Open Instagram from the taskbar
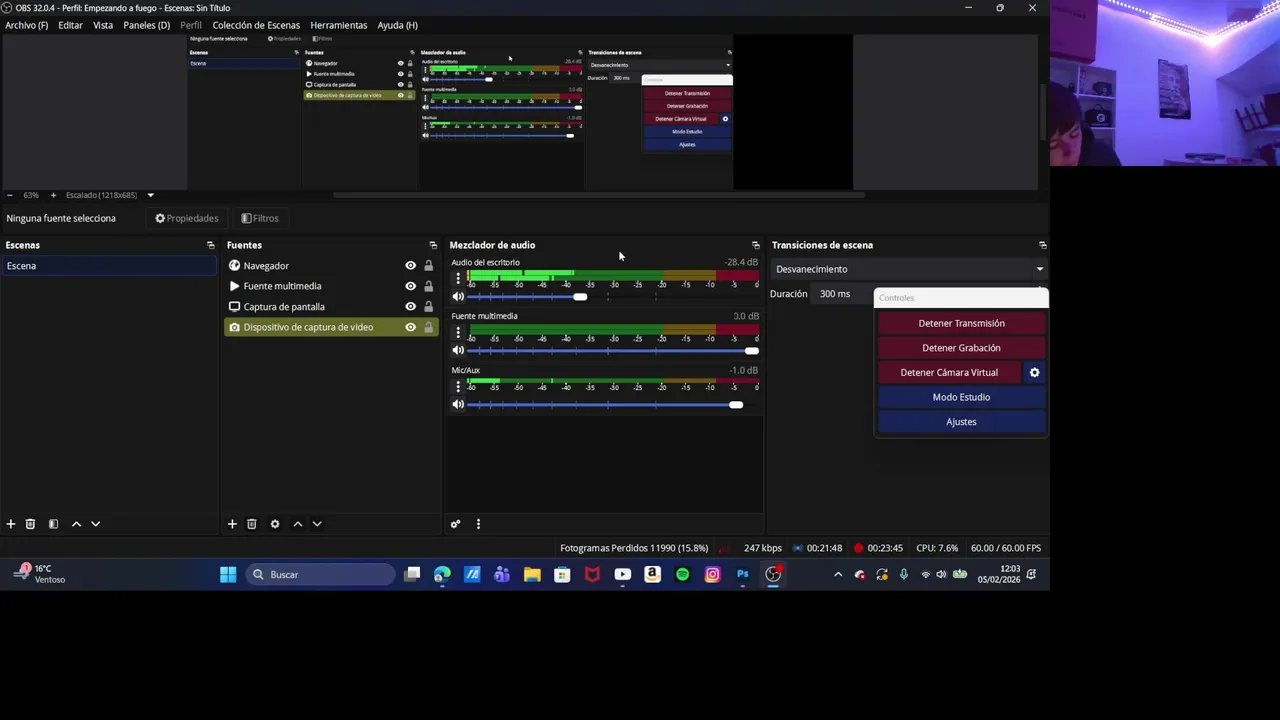The height and width of the screenshot is (720, 1280). [x=712, y=575]
